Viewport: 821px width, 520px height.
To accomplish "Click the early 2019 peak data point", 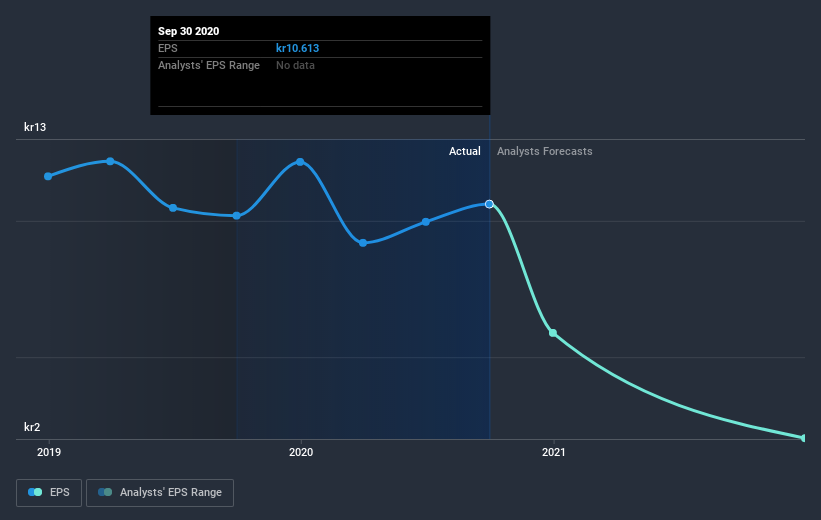I will pos(110,161).
